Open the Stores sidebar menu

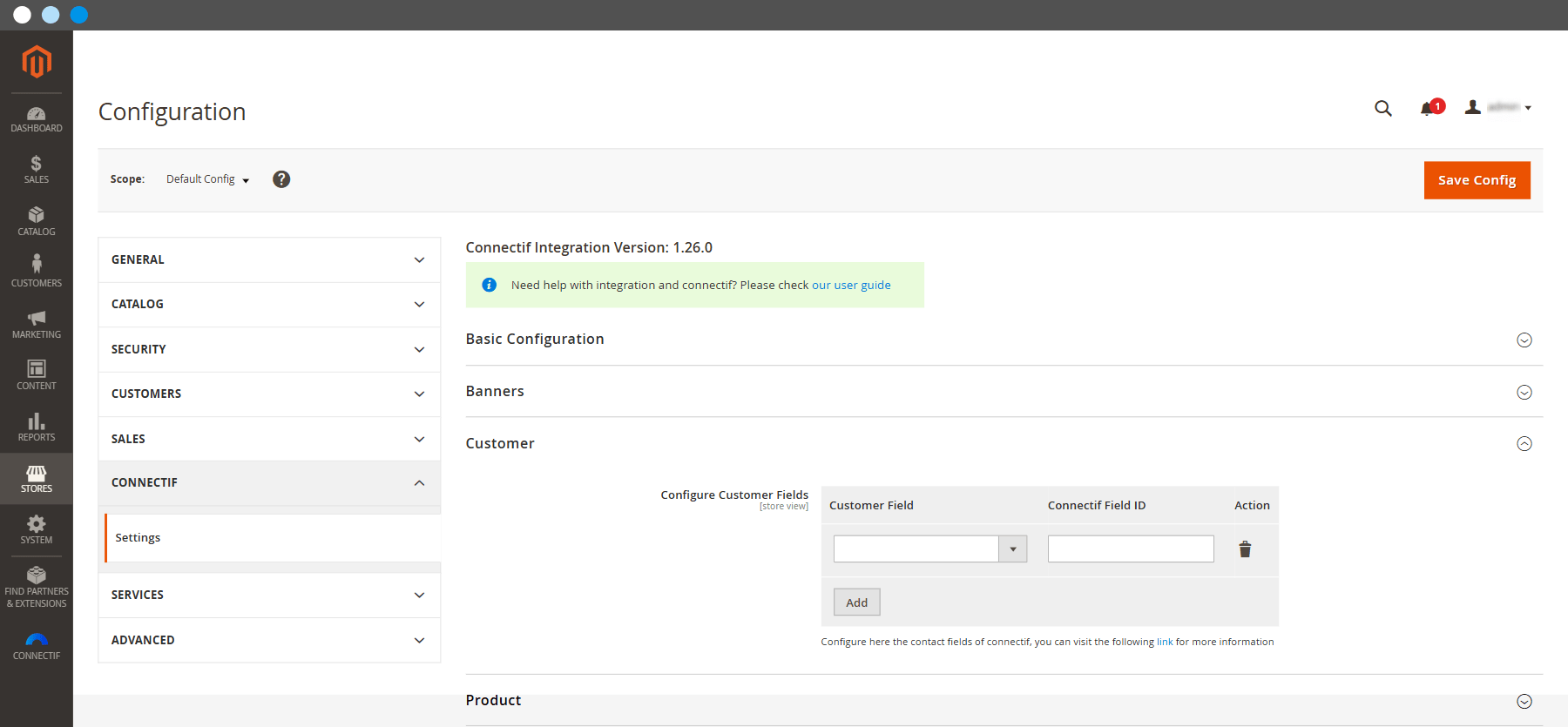click(x=37, y=478)
